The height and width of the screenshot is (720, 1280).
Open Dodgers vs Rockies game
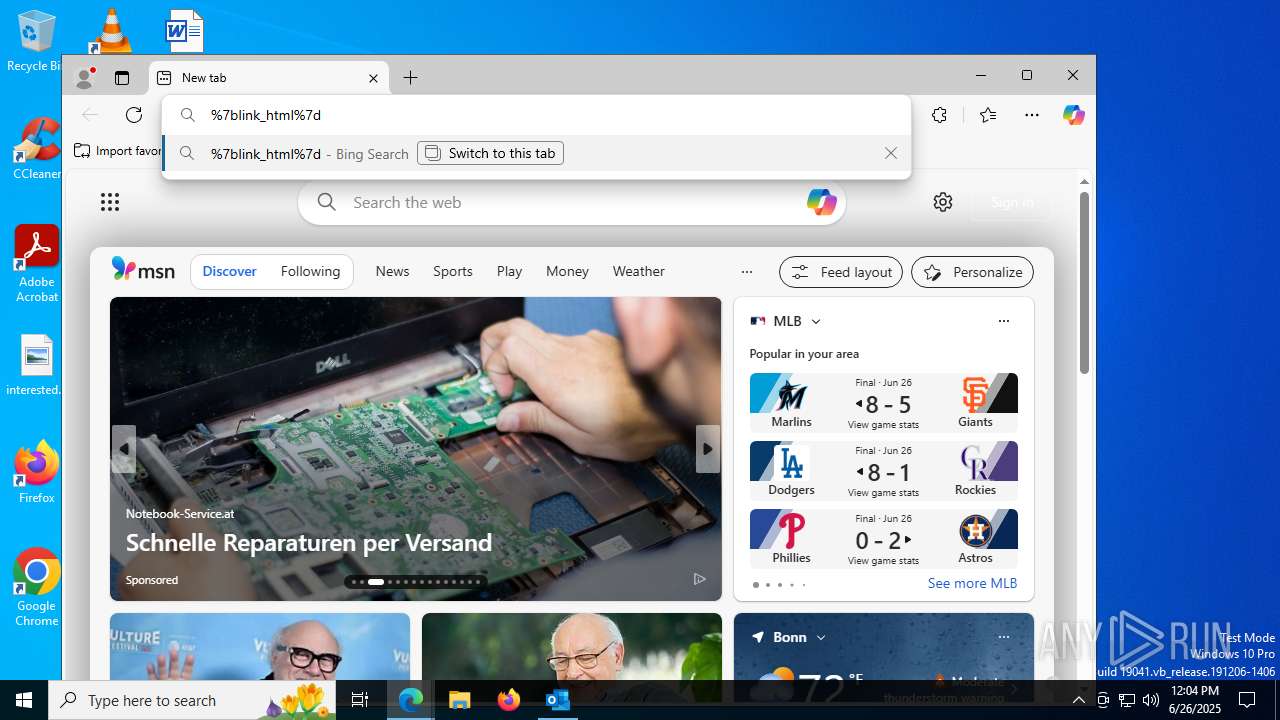click(x=883, y=470)
